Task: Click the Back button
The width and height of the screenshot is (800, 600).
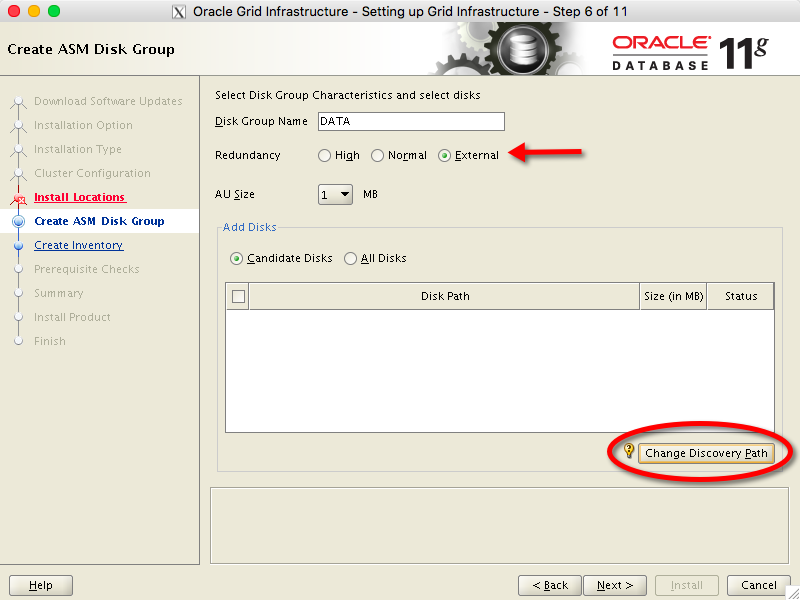Action: (x=549, y=585)
